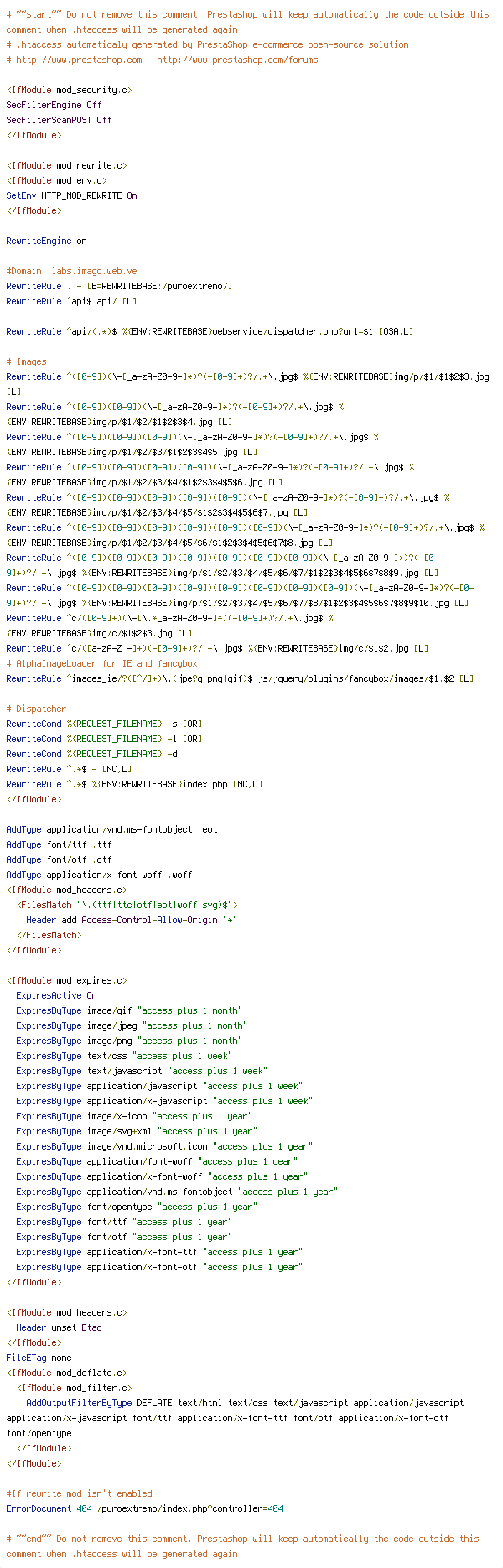Click the 'SecFilterEngine Off' line

click(54, 105)
